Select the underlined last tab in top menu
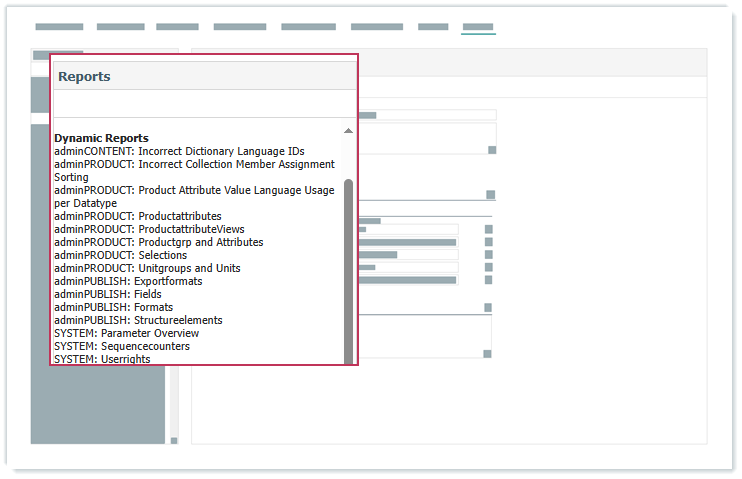Viewport: 742px width, 479px height. coord(478,27)
